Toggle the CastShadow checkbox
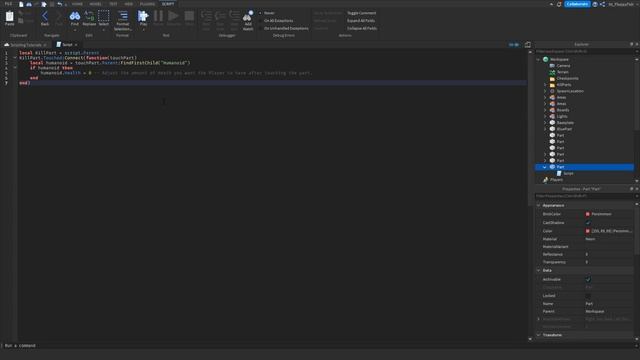Screen dimensions: 640x360 (x=588, y=223)
